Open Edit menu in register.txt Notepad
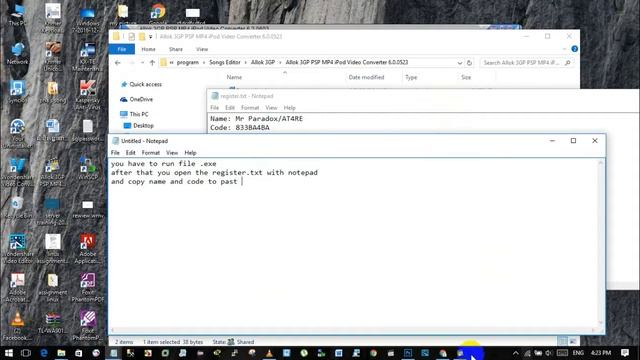 230,108
